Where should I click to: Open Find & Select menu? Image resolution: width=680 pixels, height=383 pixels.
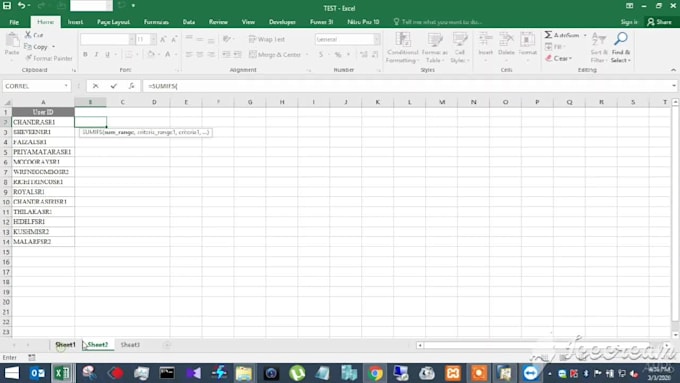click(x=621, y=48)
